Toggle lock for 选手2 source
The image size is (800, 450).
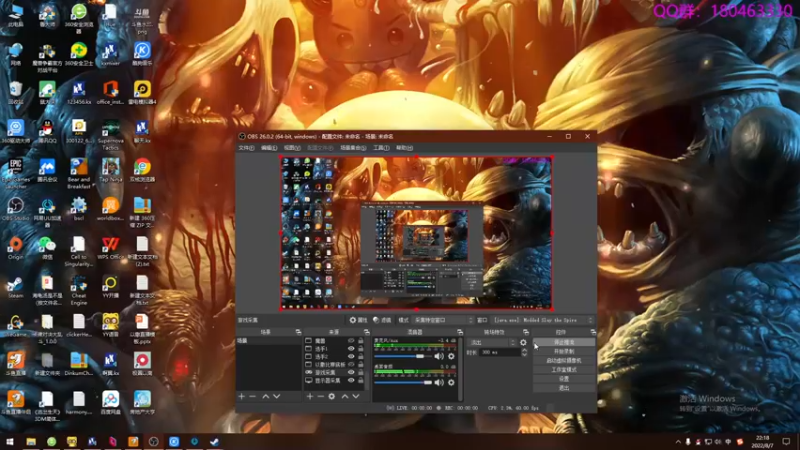(361, 357)
